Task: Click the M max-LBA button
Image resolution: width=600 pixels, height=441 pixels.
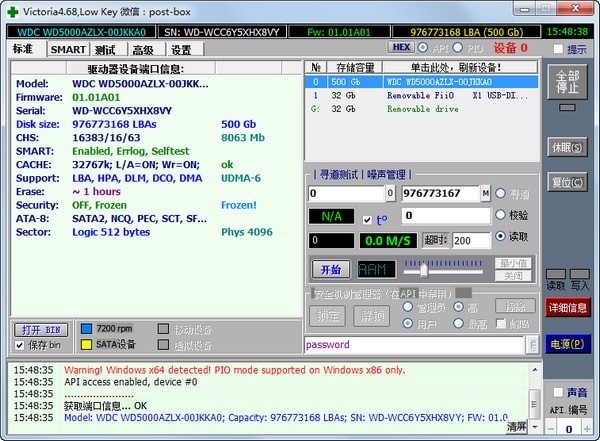Action: point(485,193)
